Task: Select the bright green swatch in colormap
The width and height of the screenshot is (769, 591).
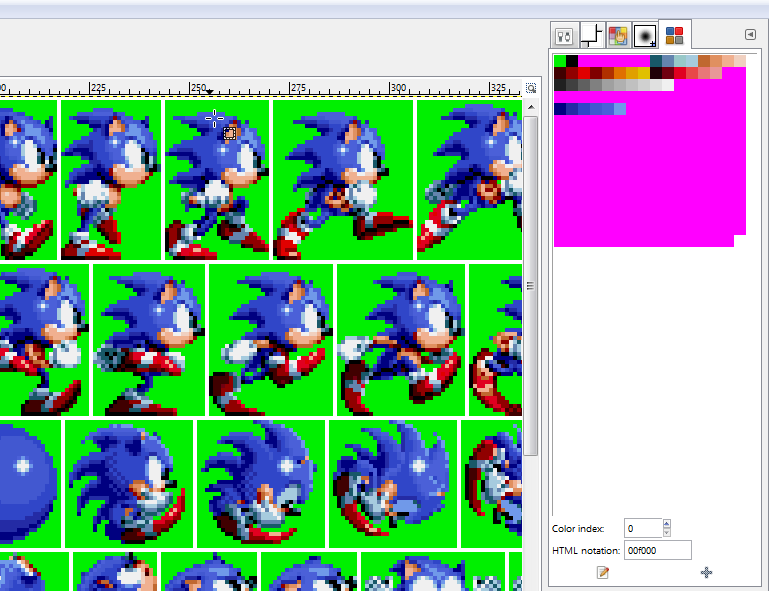Action: [x=560, y=61]
